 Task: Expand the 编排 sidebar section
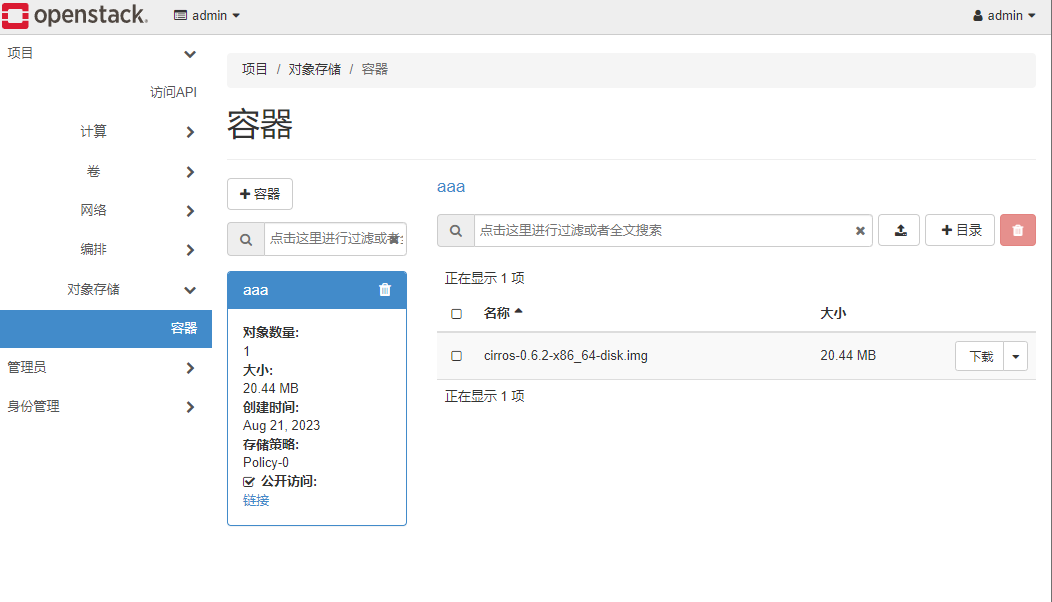click(x=105, y=250)
